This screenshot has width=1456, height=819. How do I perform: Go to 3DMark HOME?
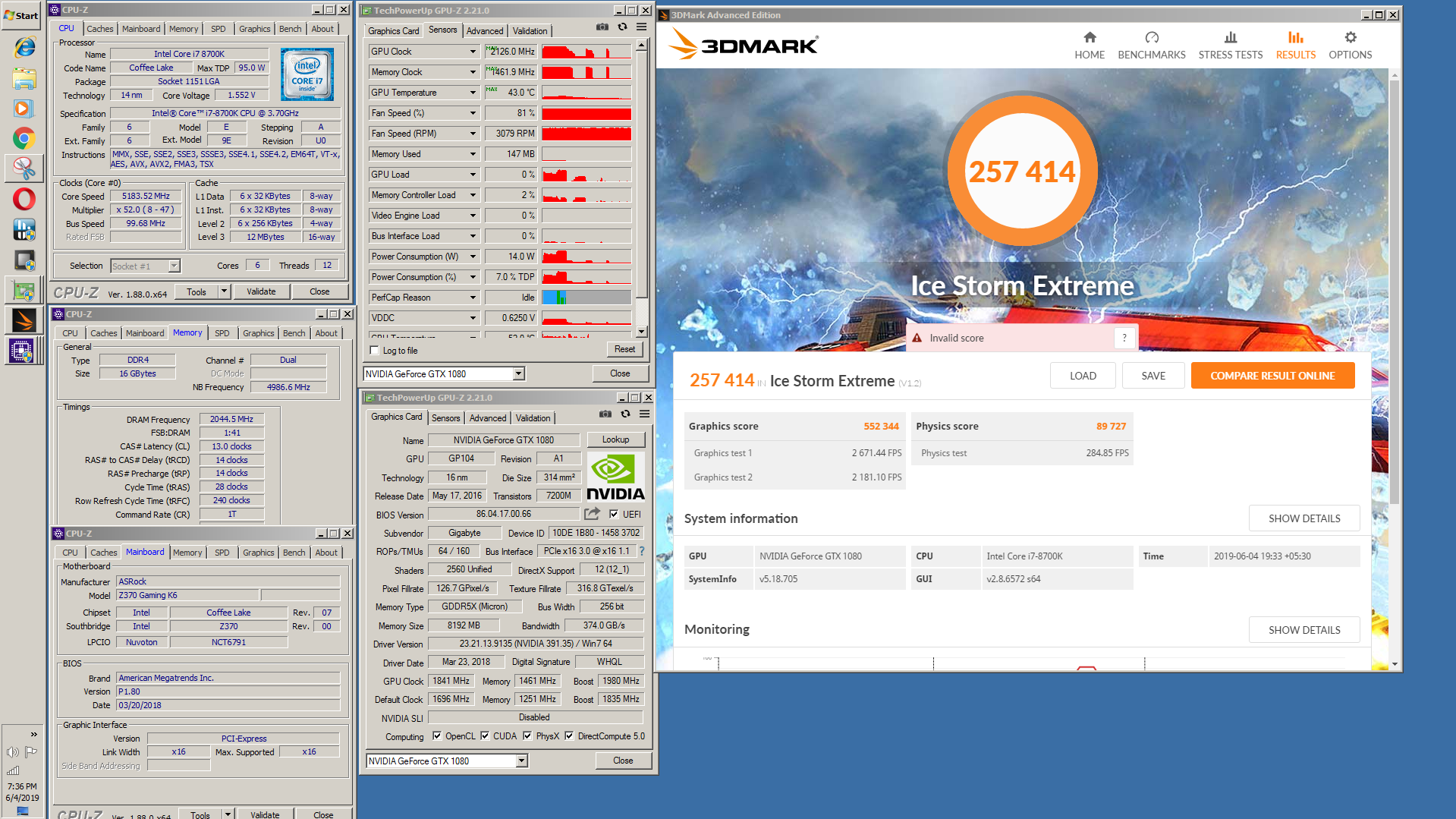1090,46
